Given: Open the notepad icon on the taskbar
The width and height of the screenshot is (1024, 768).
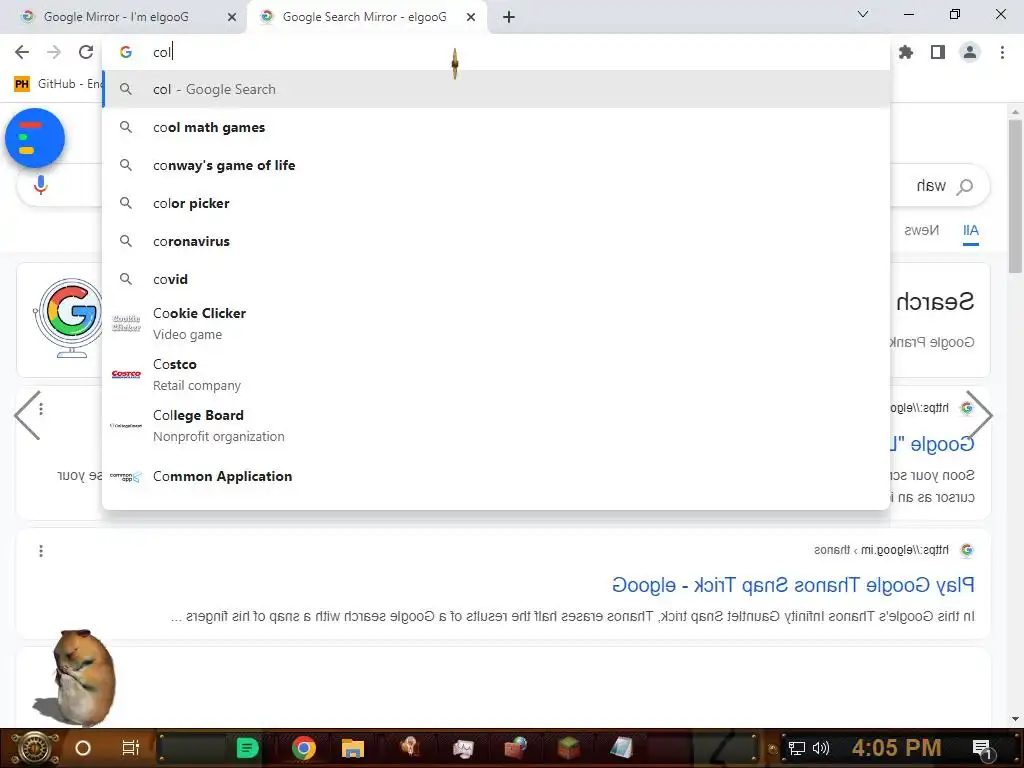Looking at the screenshot, I should pyautogui.click(x=622, y=748).
